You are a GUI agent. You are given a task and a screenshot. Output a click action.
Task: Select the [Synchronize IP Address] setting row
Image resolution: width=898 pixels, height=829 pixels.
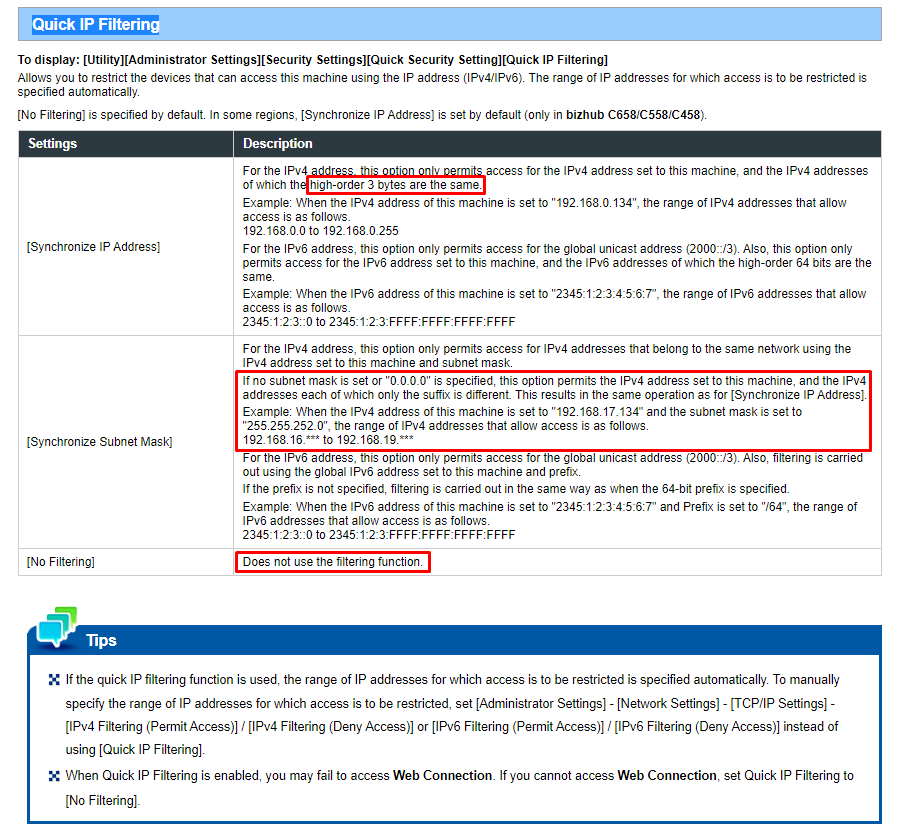[91, 246]
